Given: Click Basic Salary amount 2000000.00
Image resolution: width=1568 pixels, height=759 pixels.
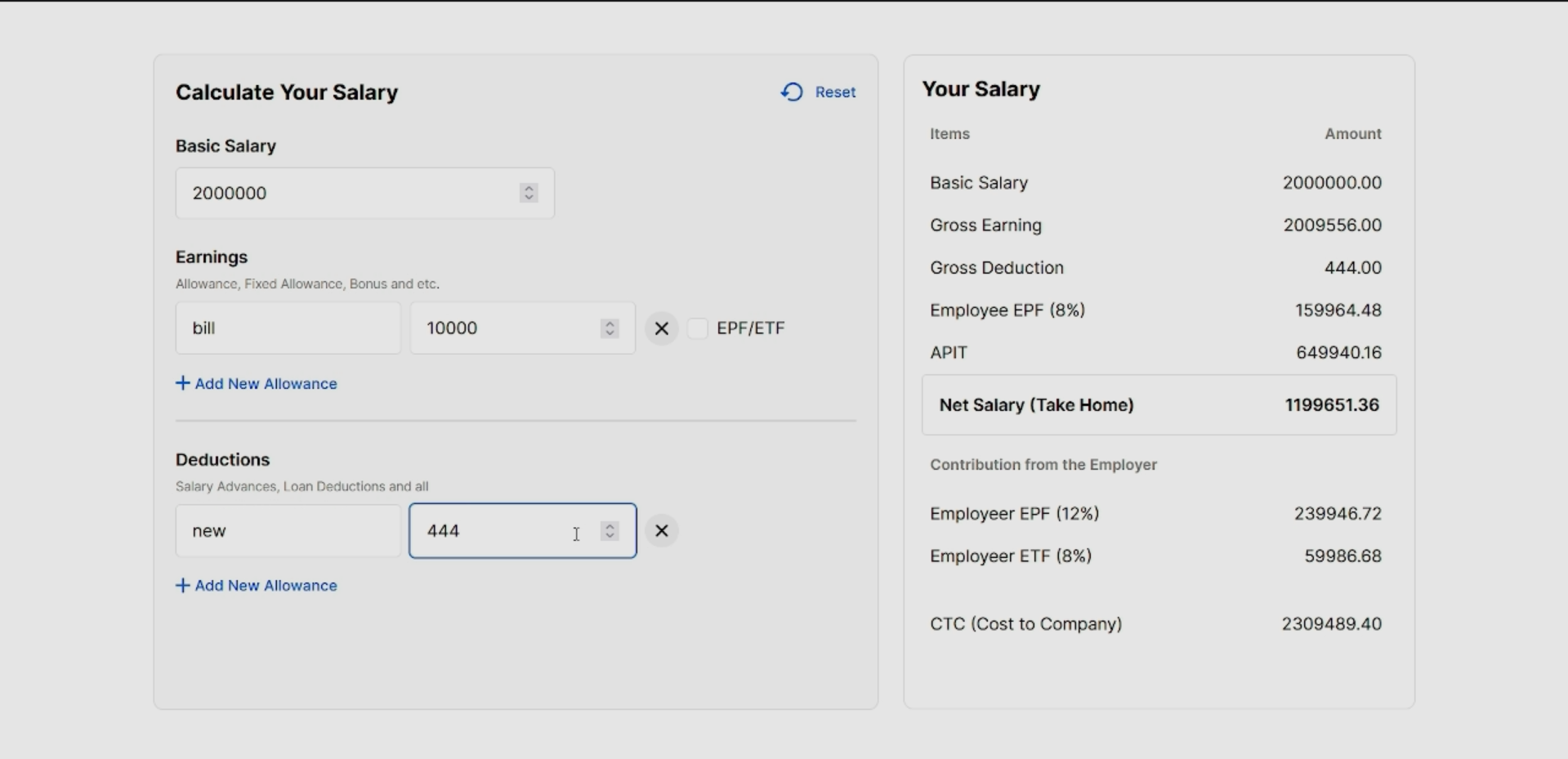Looking at the screenshot, I should click(1332, 183).
